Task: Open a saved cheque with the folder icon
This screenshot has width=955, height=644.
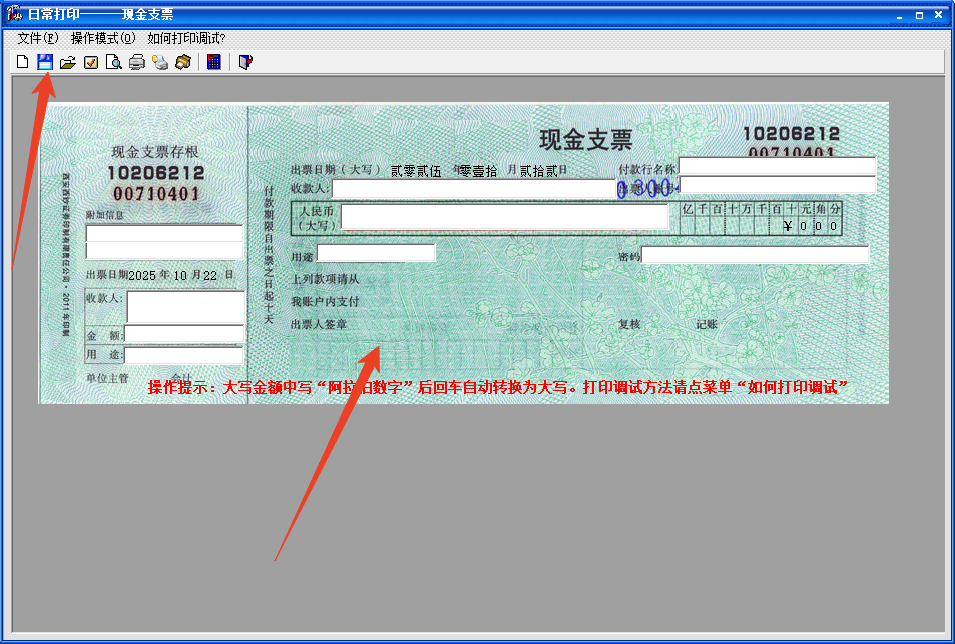Action: 68,62
